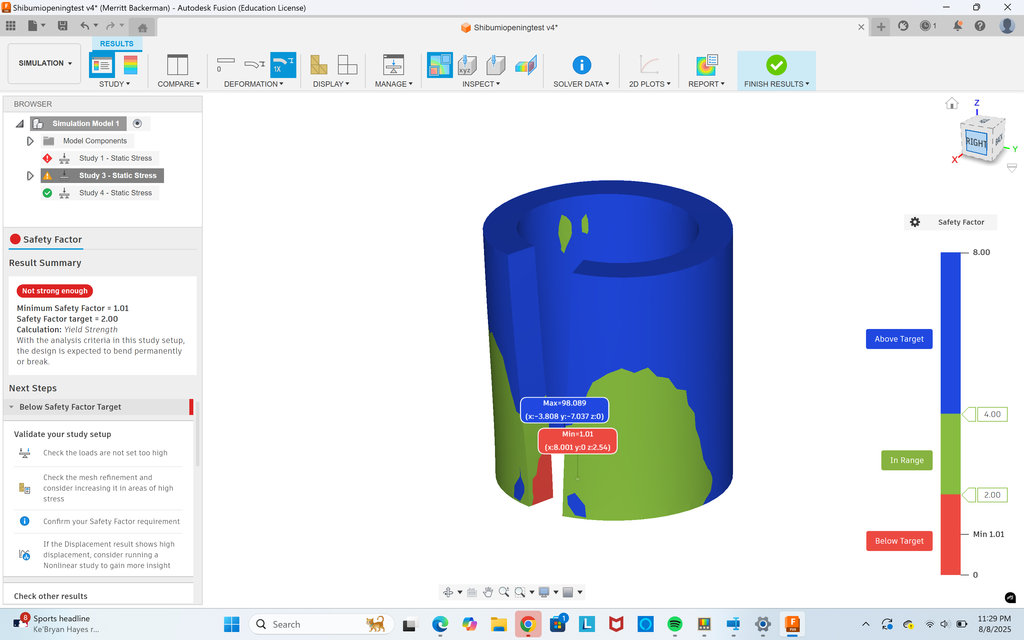
Task: Collapse the Simulation Model 1 tree node
Action: [20, 123]
